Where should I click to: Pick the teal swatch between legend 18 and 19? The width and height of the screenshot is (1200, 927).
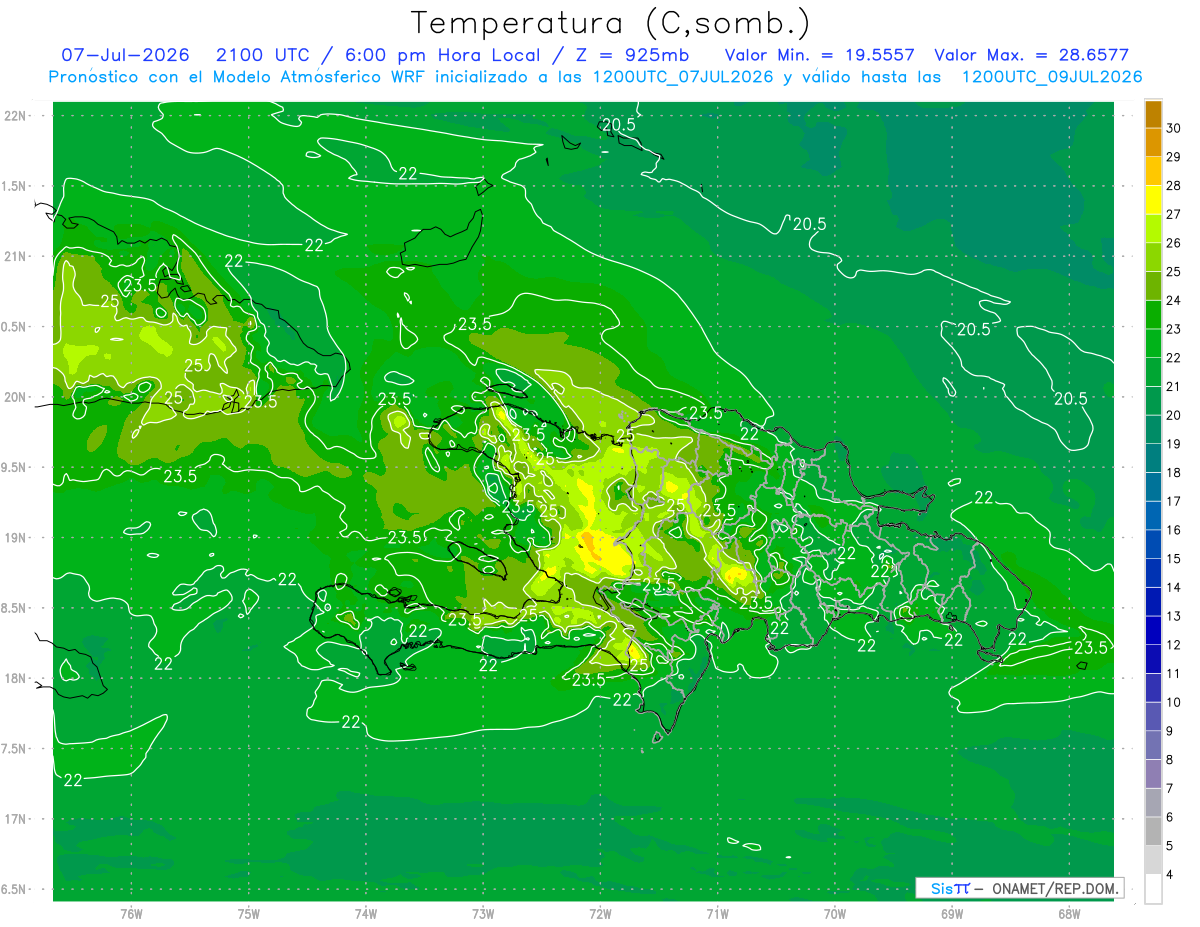1153,458
